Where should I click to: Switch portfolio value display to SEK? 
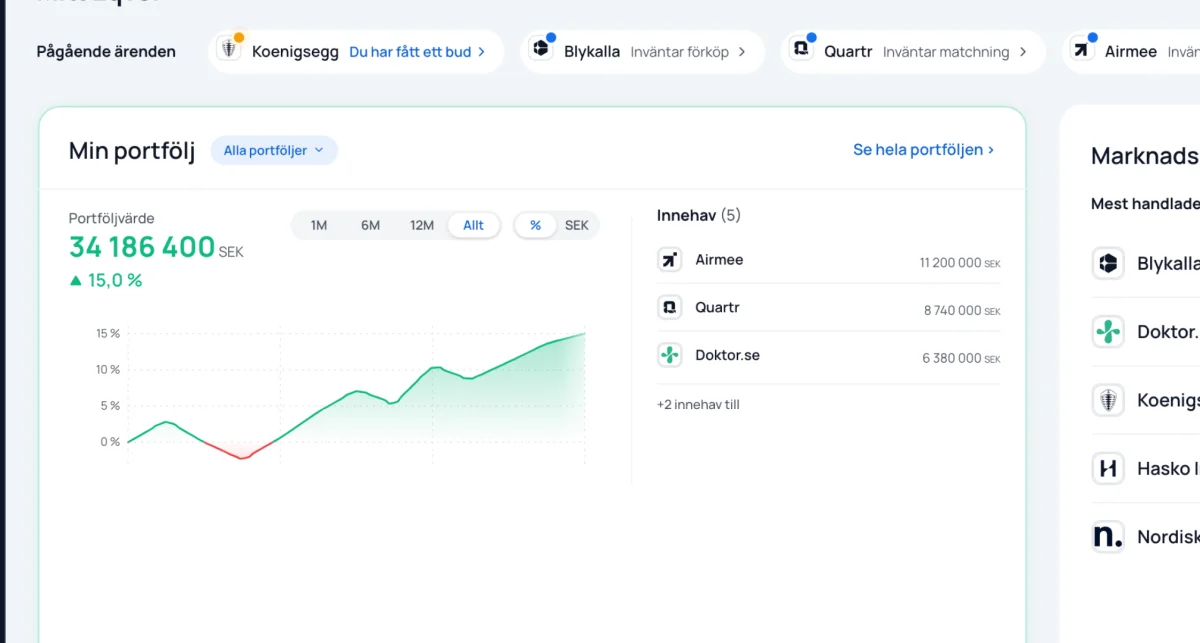577,225
